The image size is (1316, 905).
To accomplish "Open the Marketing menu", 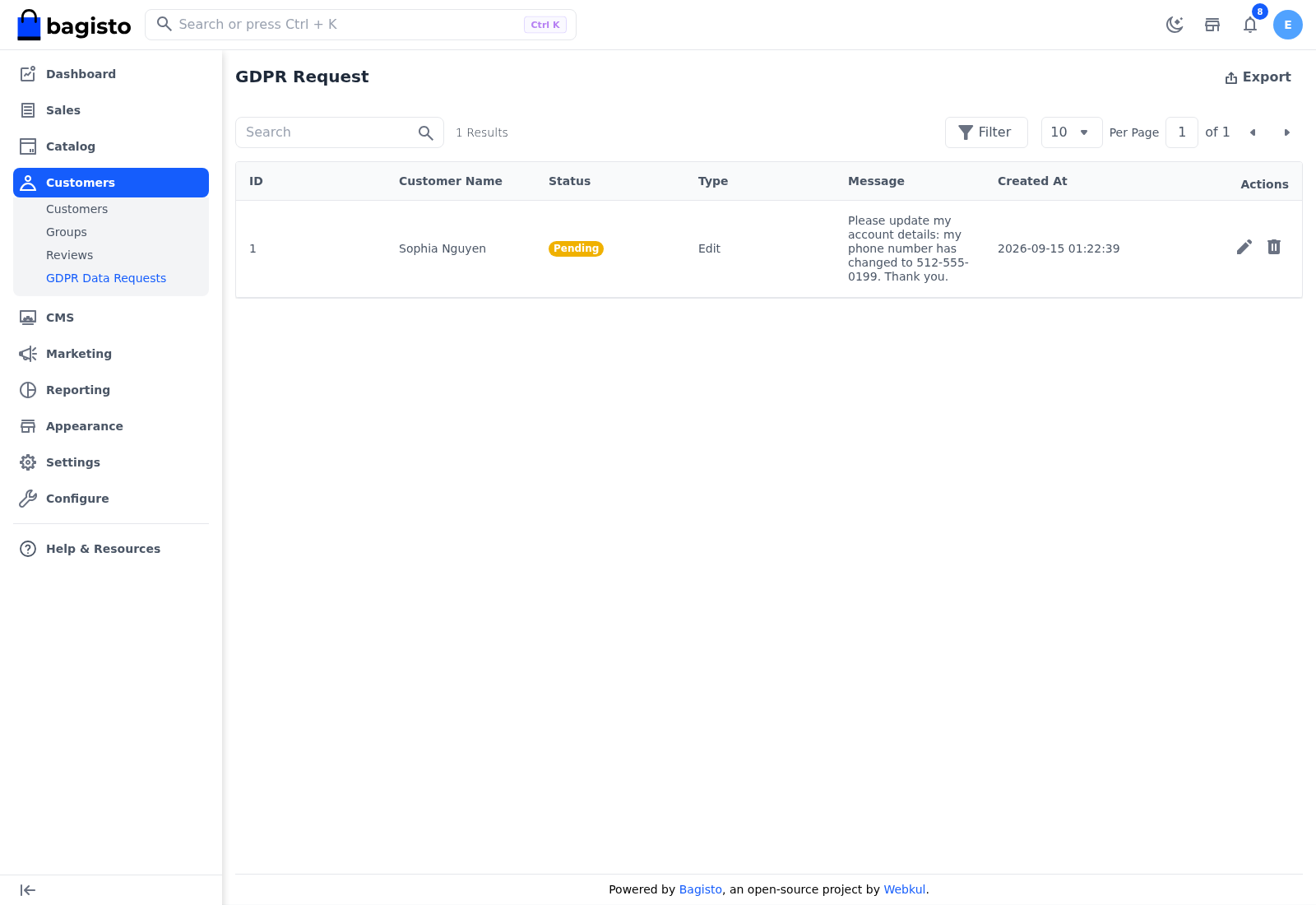I will [111, 354].
